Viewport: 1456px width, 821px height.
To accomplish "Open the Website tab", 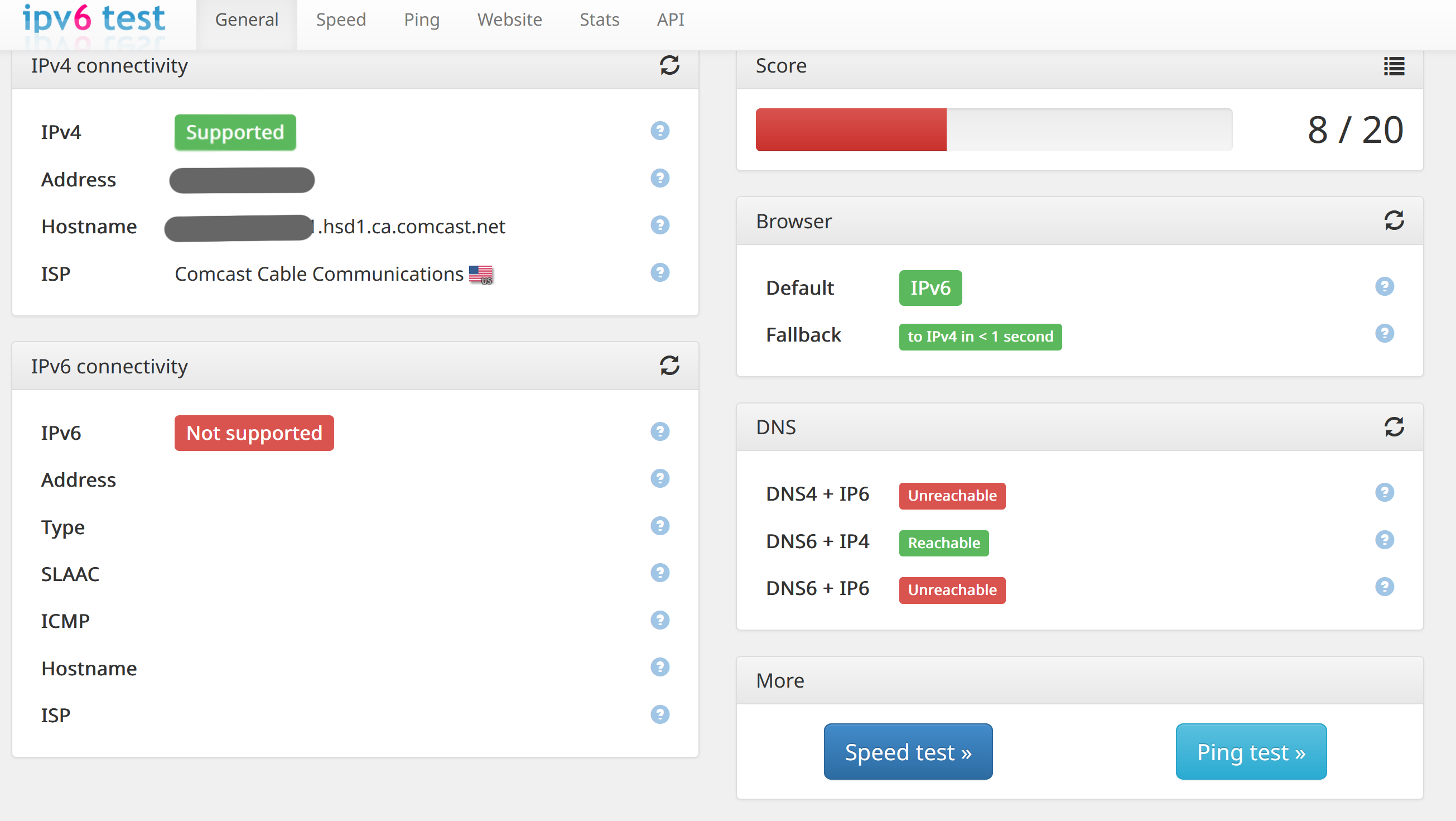I will point(509,20).
